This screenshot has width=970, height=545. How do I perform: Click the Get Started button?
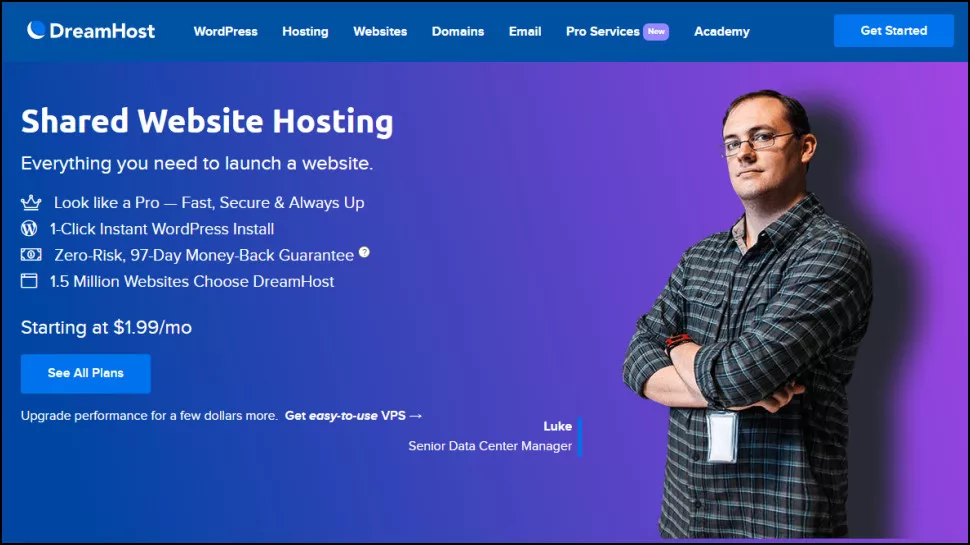pos(893,31)
